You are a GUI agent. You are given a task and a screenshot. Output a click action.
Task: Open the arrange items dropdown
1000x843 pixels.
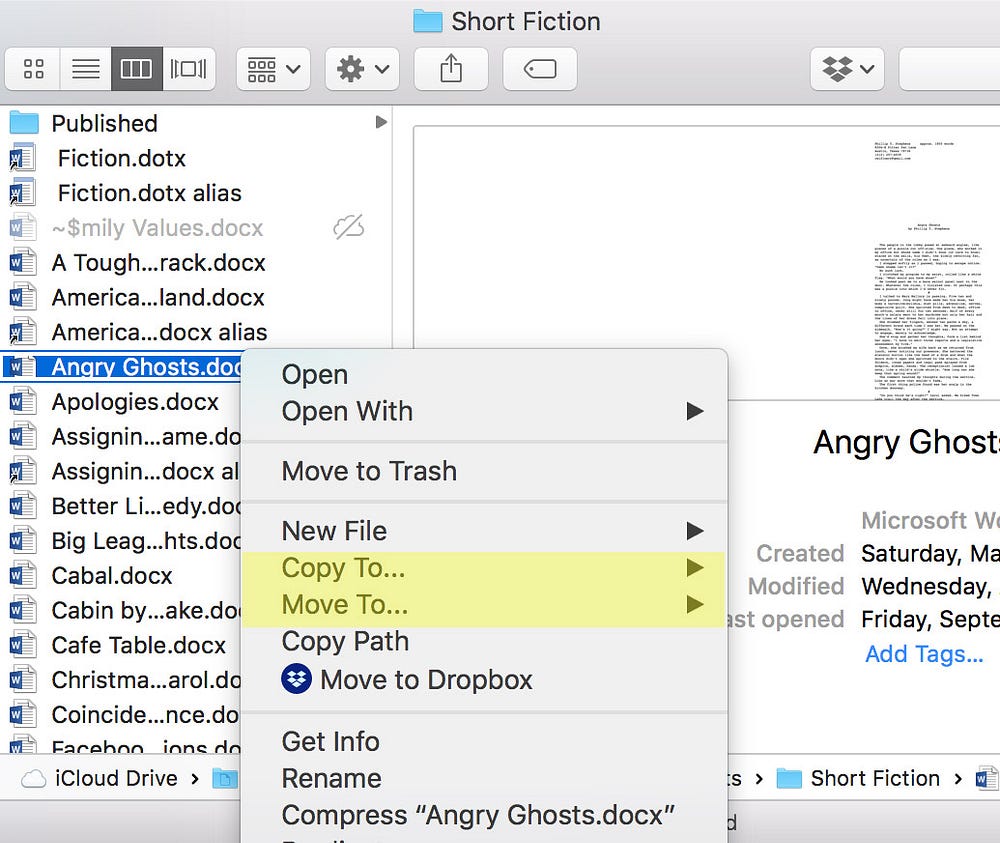pyautogui.click(x=274, y=68)
